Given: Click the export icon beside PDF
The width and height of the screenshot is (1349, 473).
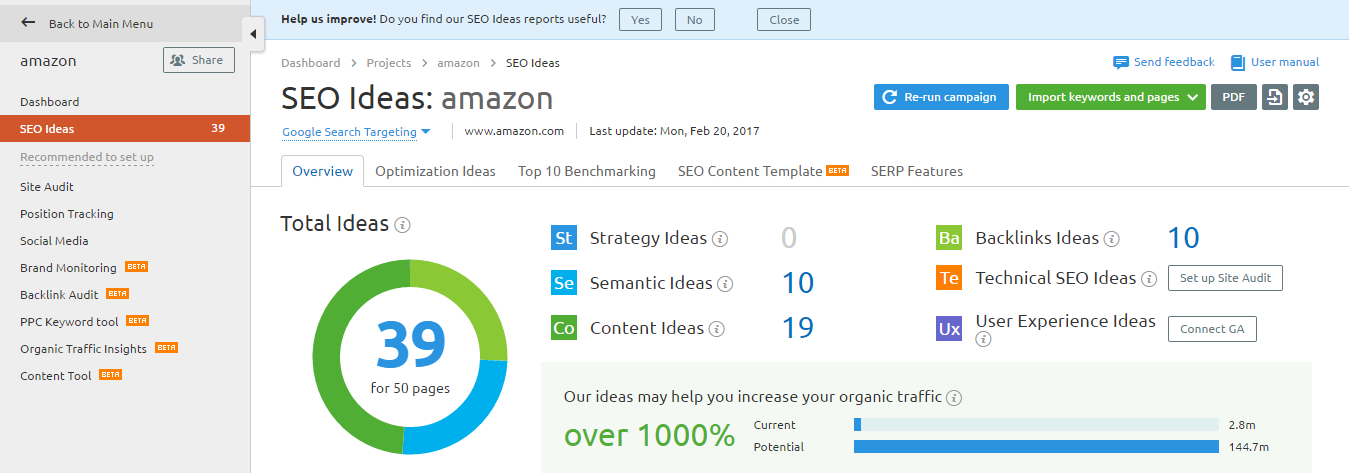Looking at the screenshot, I should coord(1274,97).
